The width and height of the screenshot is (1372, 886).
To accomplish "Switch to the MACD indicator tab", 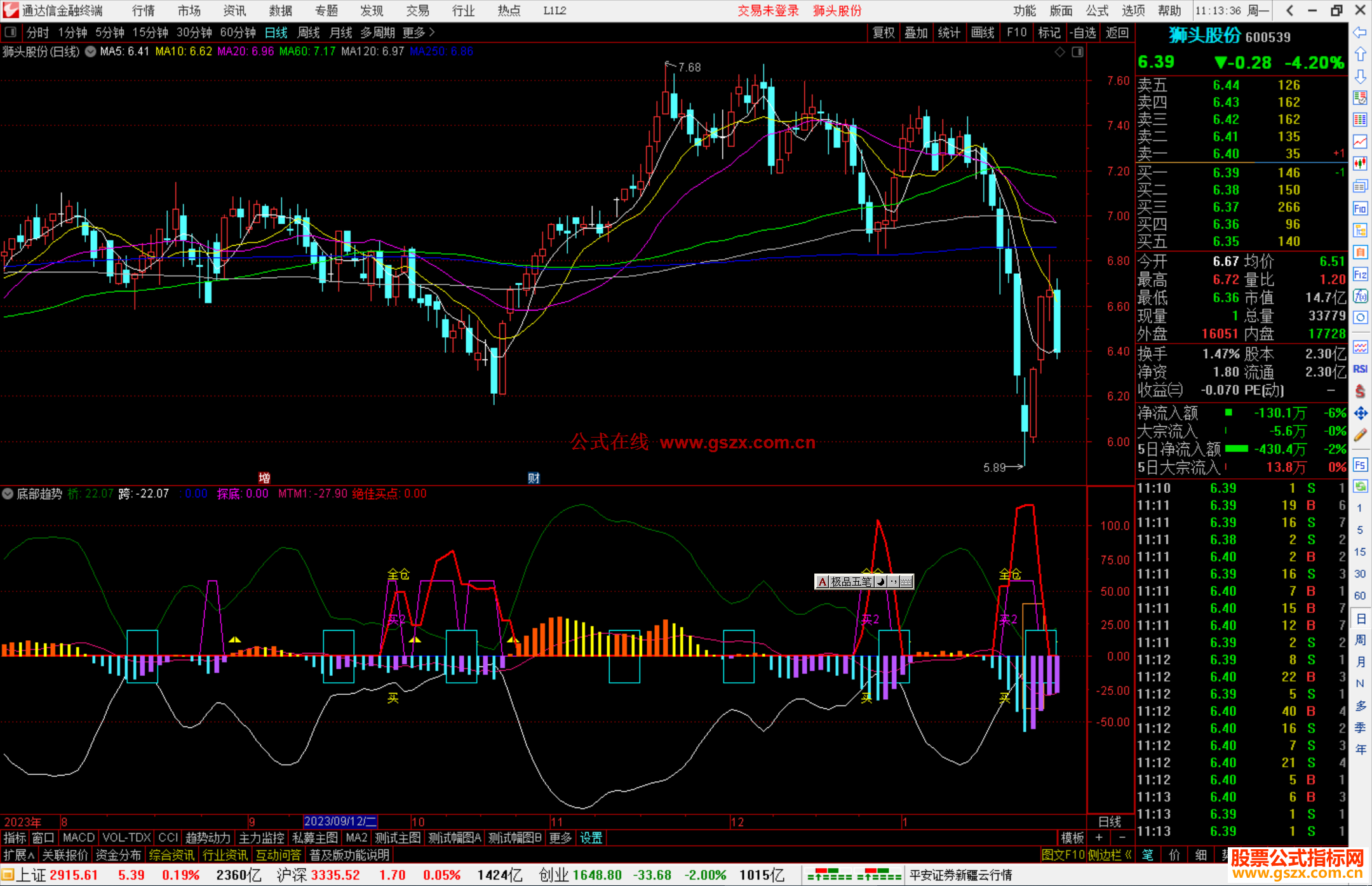I will click(79, 838).
